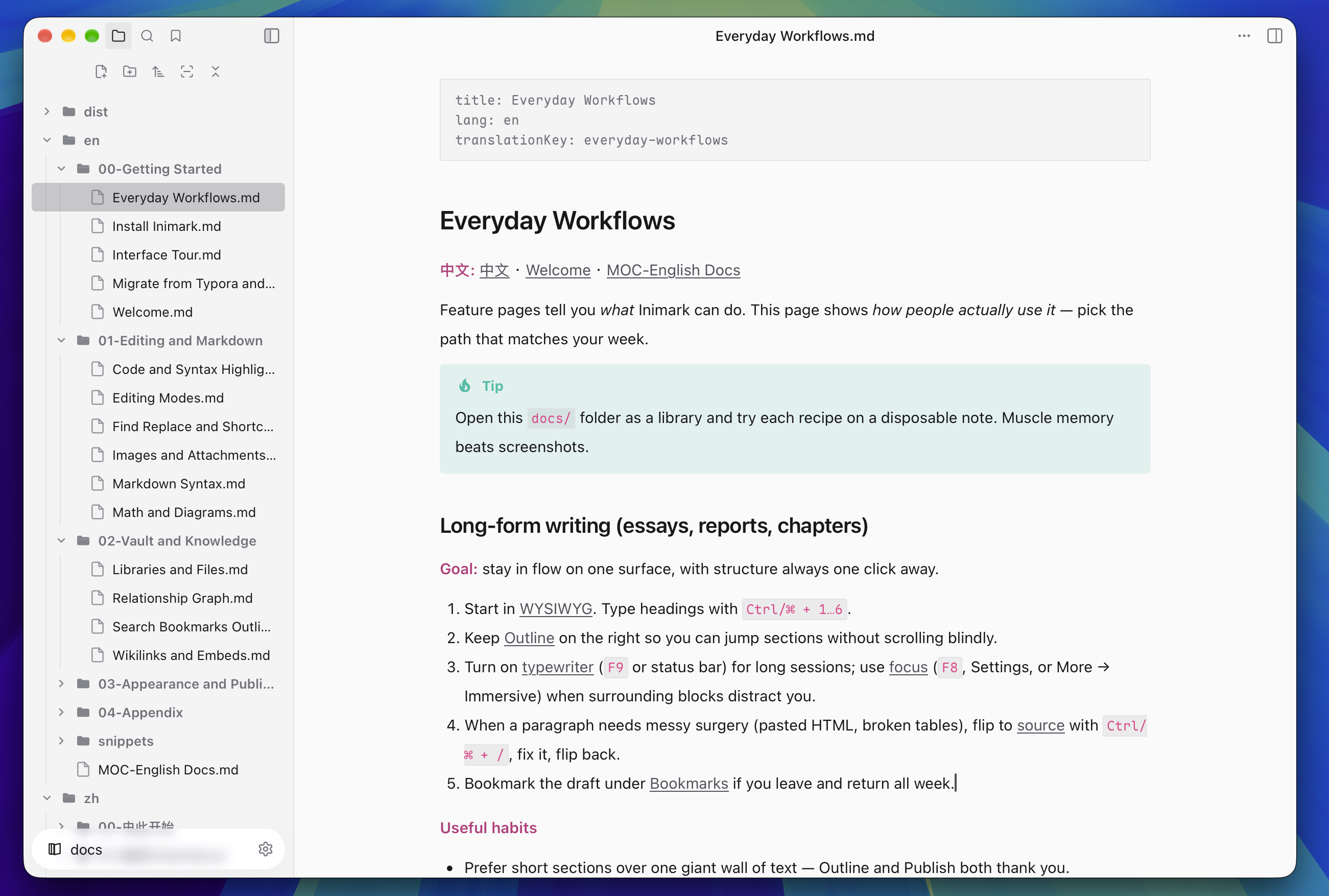Follow the MOC-English Docs link in editor
Viewport: 1329px width, 896px height.
click(x=673, y=270)
